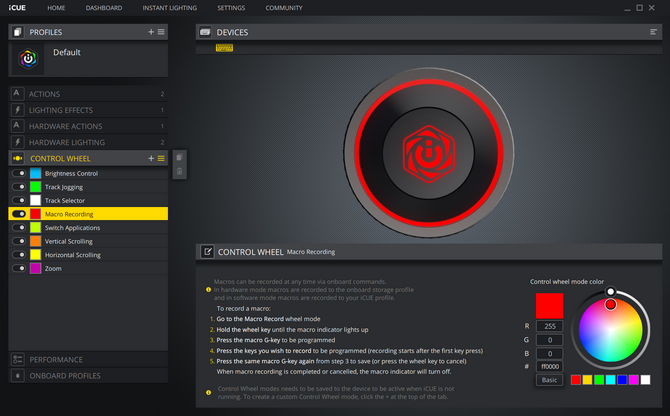The height and width of the screenshot is (416, 670).
Task: Click the Basic color mode button
Action: coord(549,380)
